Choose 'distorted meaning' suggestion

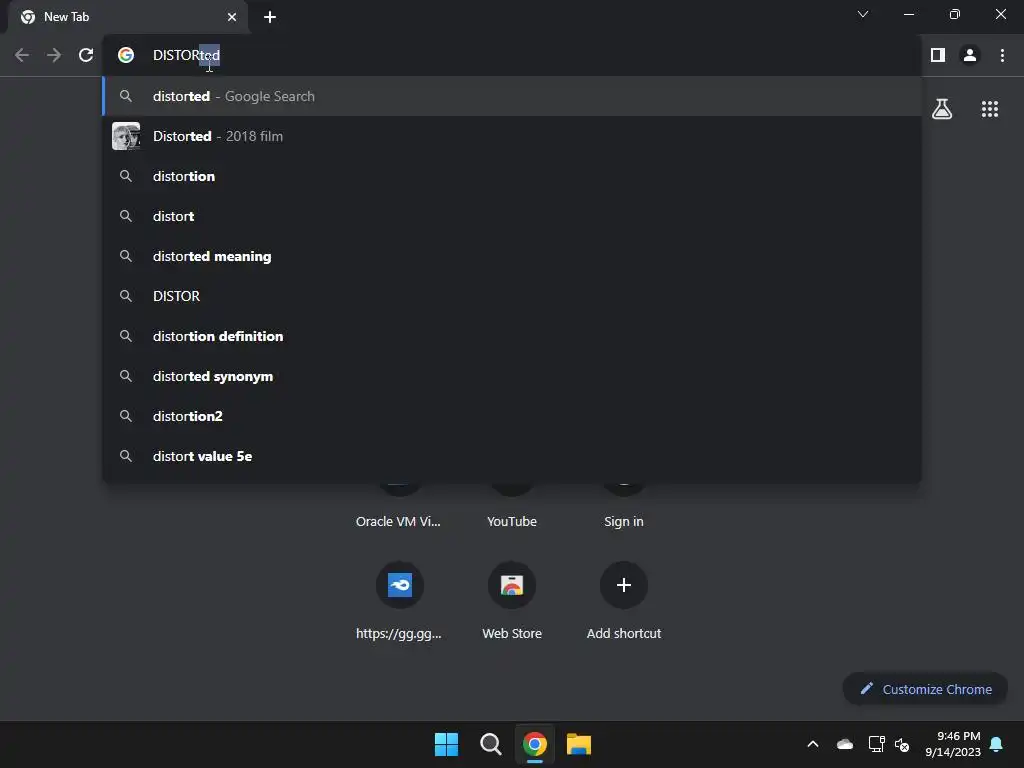point(512,256)
